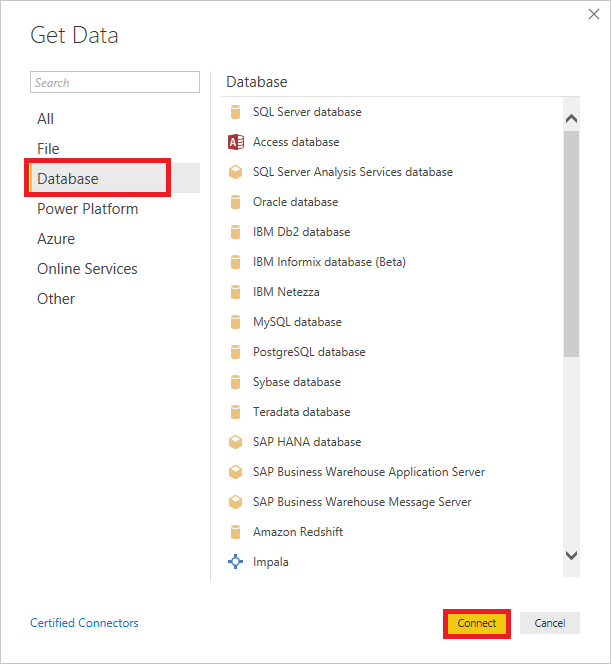
Task: Choose the Sybase database label
Action: 297,382
